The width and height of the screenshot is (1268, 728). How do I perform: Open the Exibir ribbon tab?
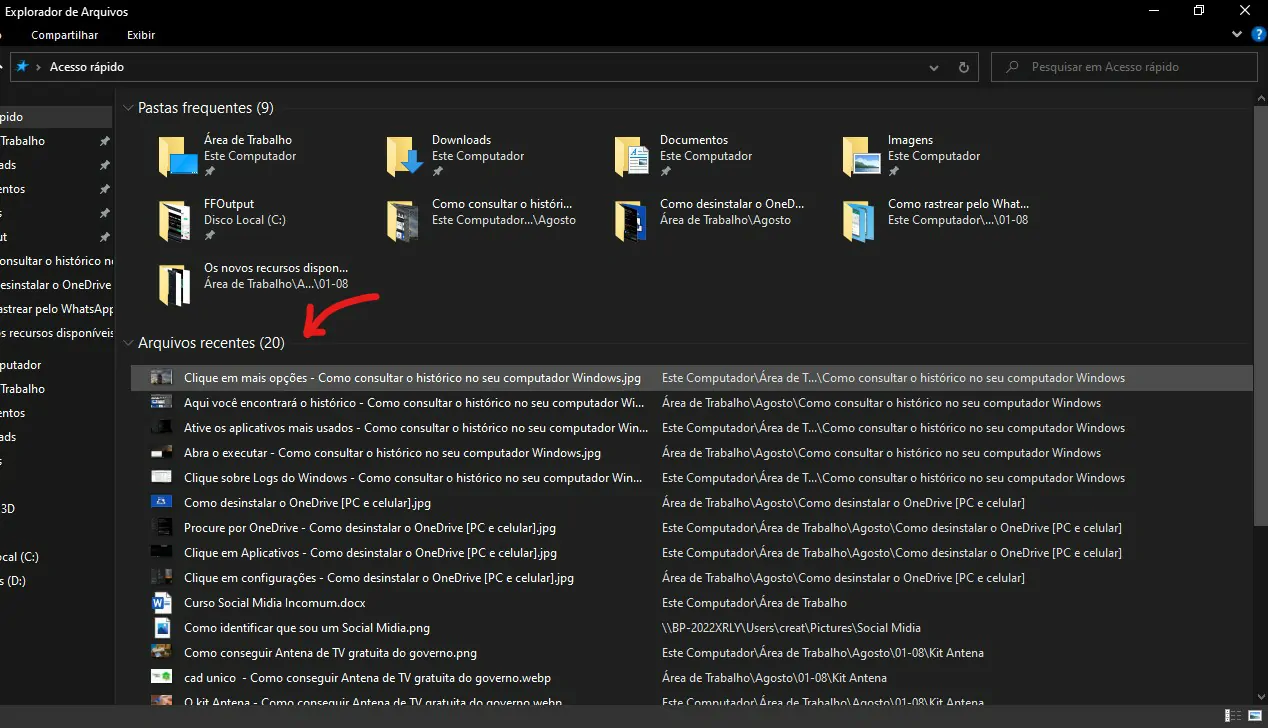tap(141, 35)
